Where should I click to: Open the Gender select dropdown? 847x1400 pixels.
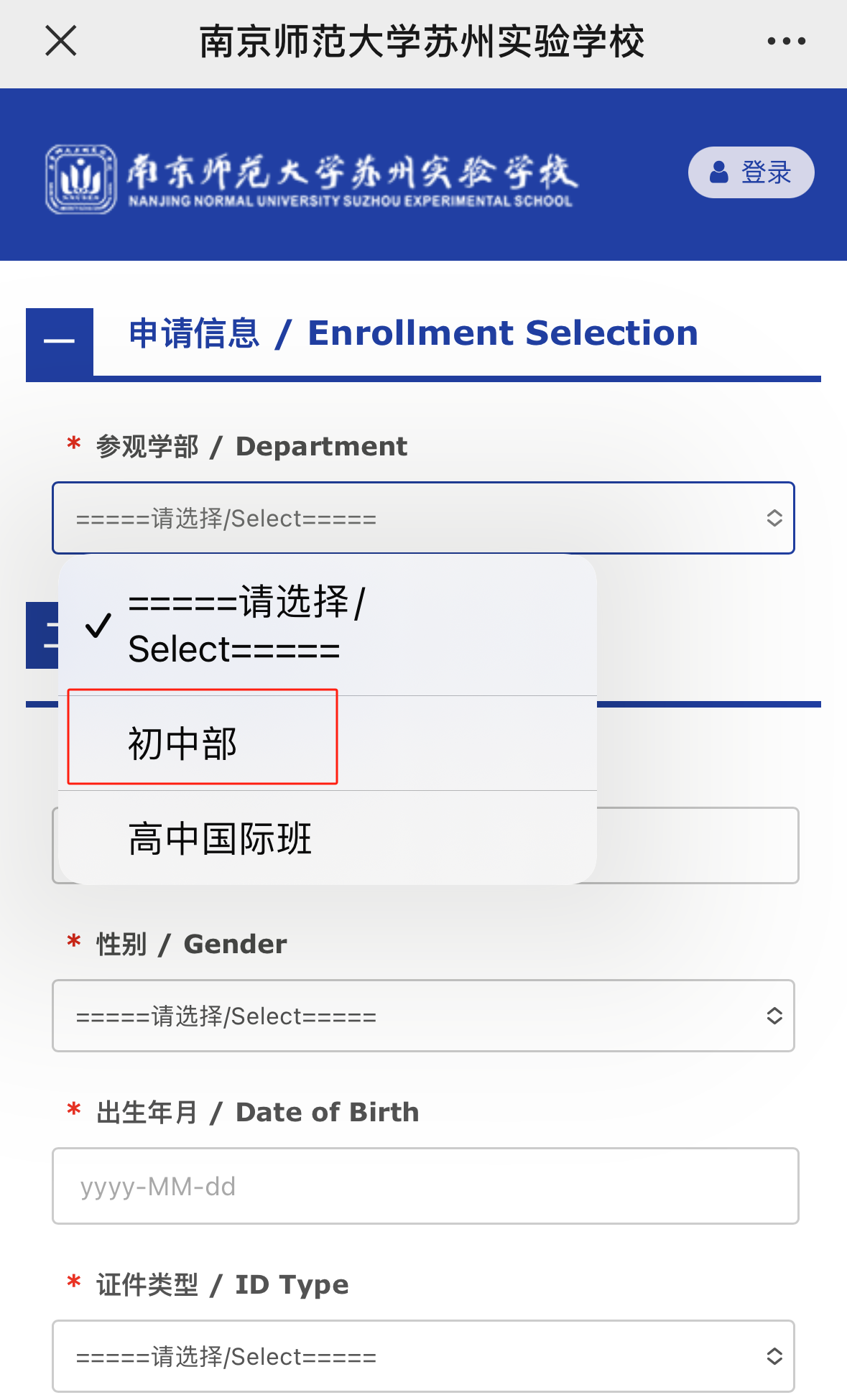click(402, 1016)
